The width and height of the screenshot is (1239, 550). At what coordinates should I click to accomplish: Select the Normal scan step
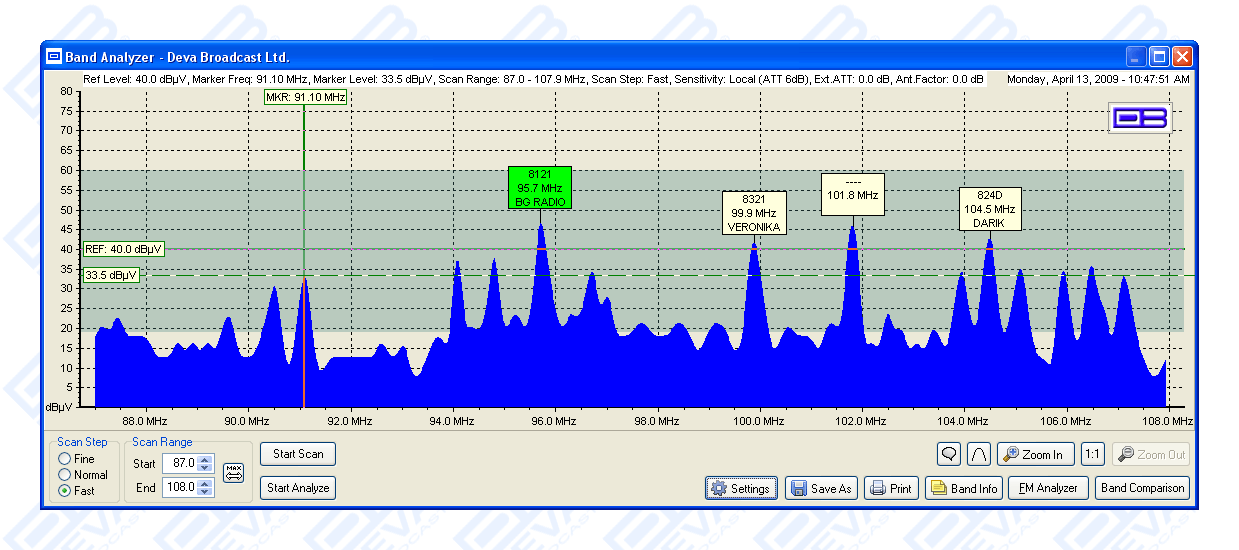tap(65, 475)
